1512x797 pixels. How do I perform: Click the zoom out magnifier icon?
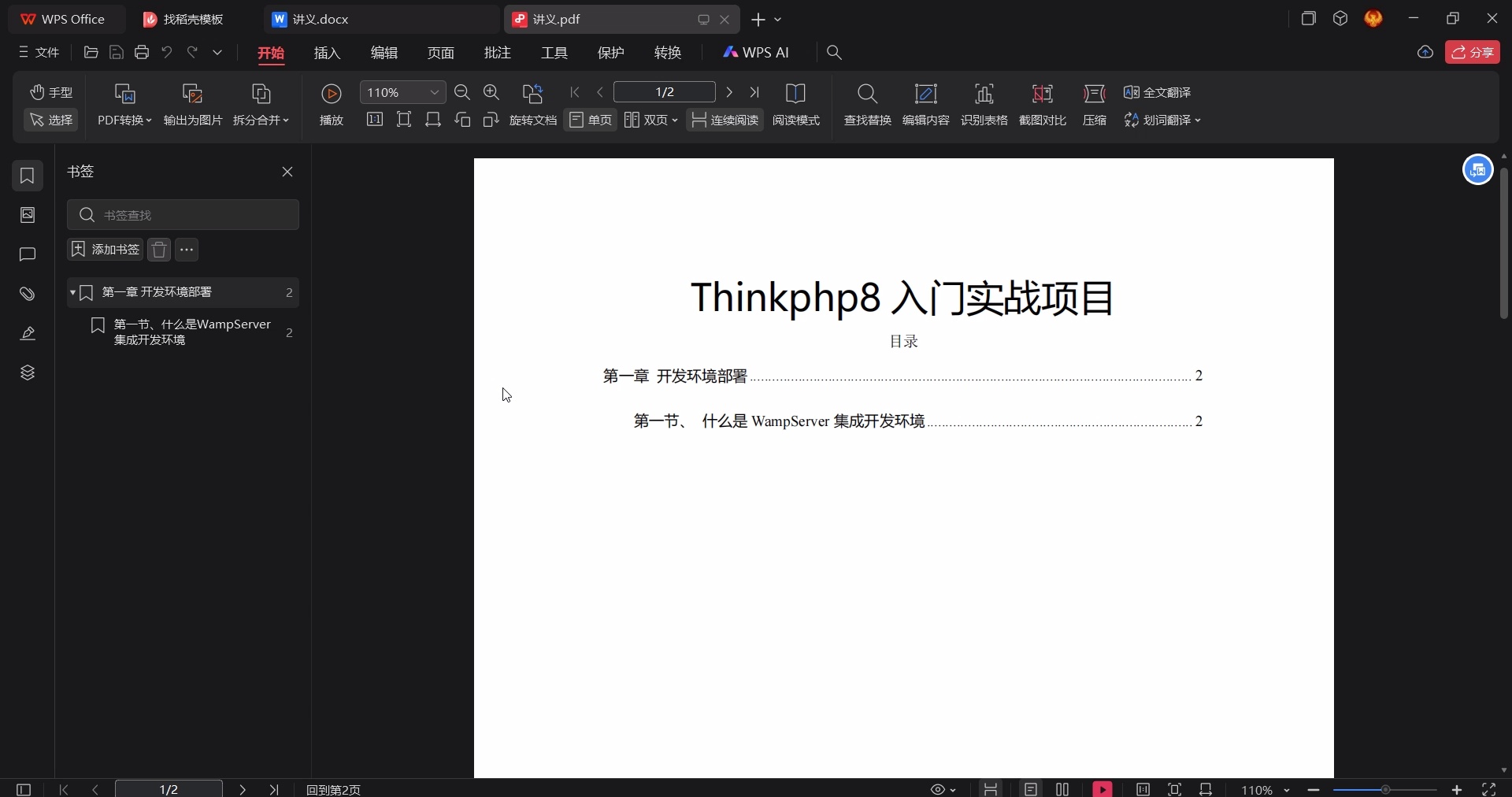click(x=463, y=92)
